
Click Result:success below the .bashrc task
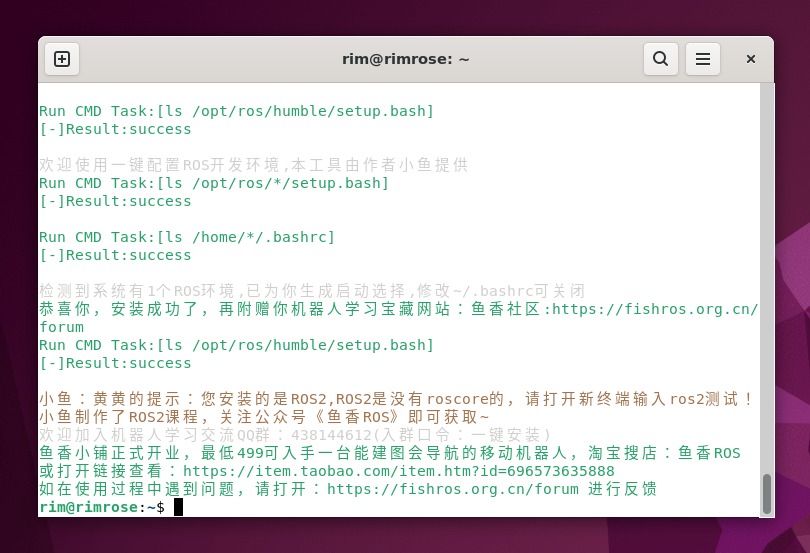[115, 255]
